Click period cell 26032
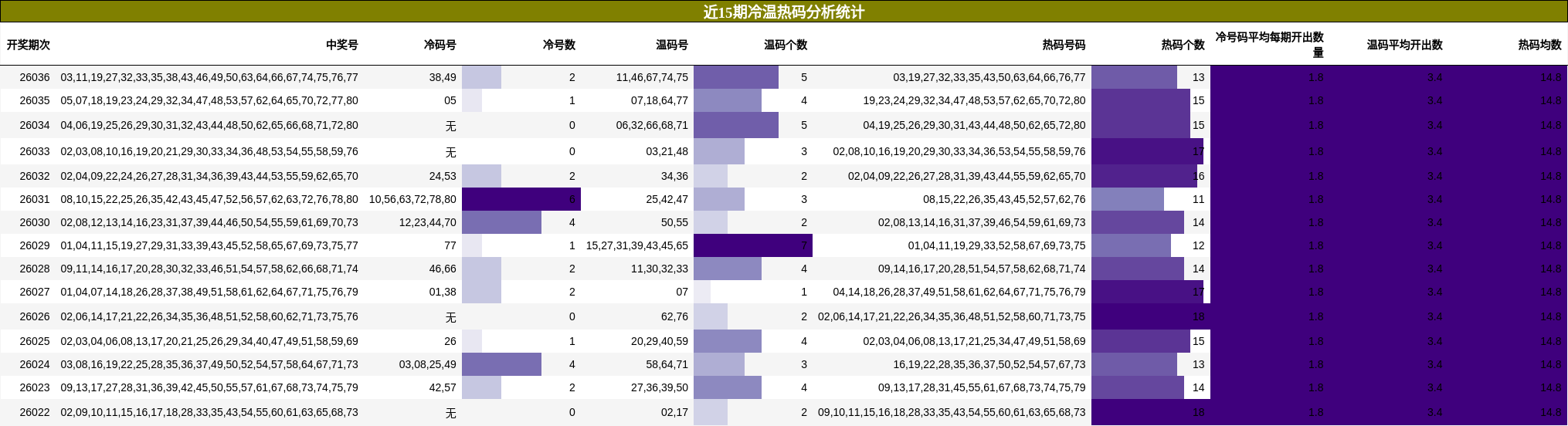The width and height of the screenshot is (1568, 426). [35, 176]
